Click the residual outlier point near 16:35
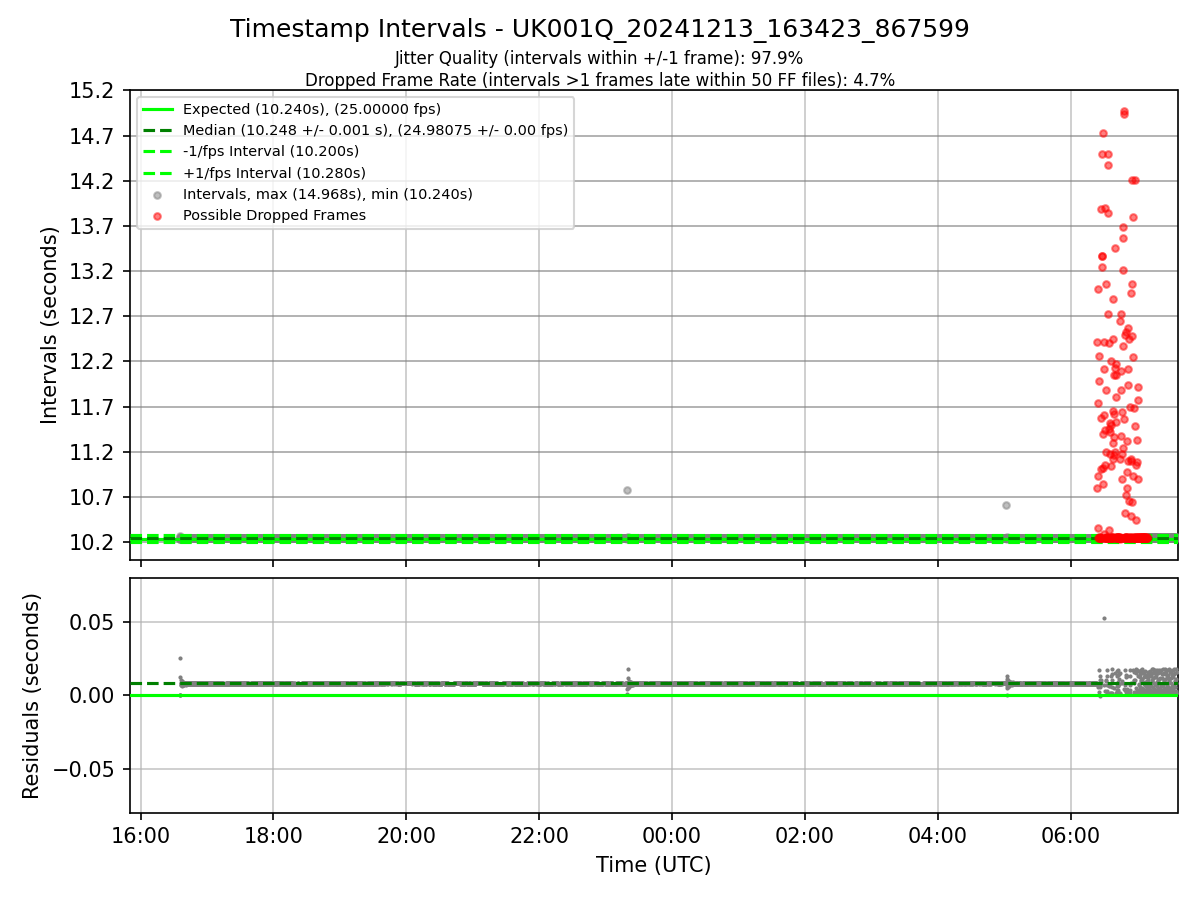The image size is (1200, 900). (180, 658)
